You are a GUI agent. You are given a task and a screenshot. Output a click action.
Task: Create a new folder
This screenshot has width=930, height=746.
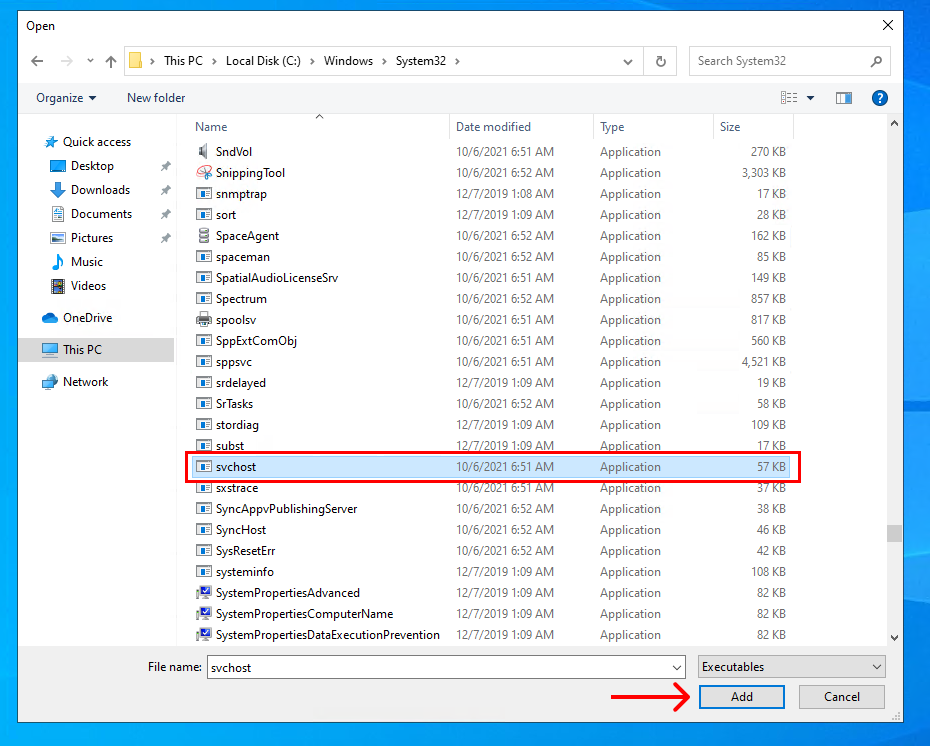point(155,97)
